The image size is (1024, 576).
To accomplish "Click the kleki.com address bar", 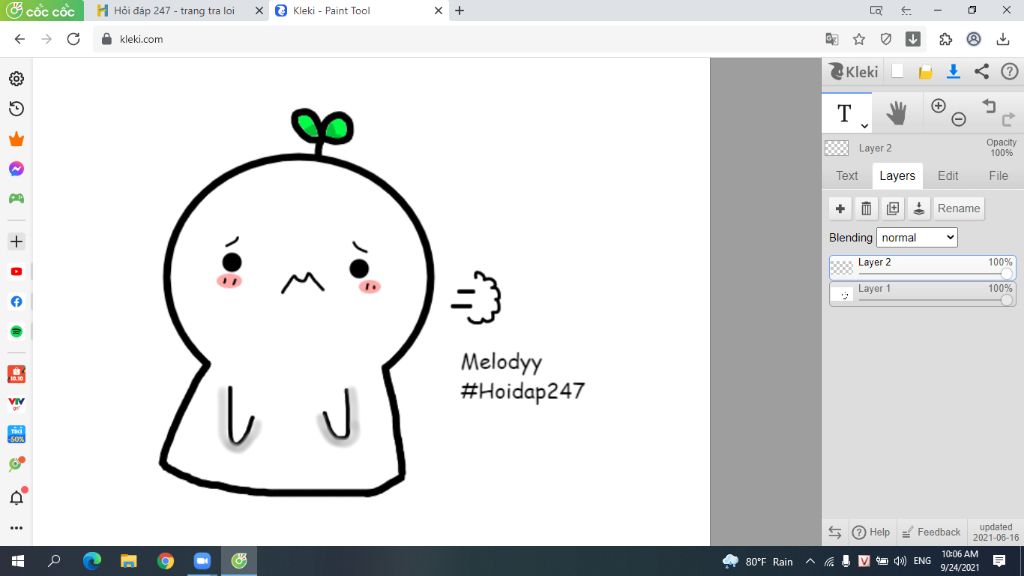I will pyautogui.click(x=457, y=39).
